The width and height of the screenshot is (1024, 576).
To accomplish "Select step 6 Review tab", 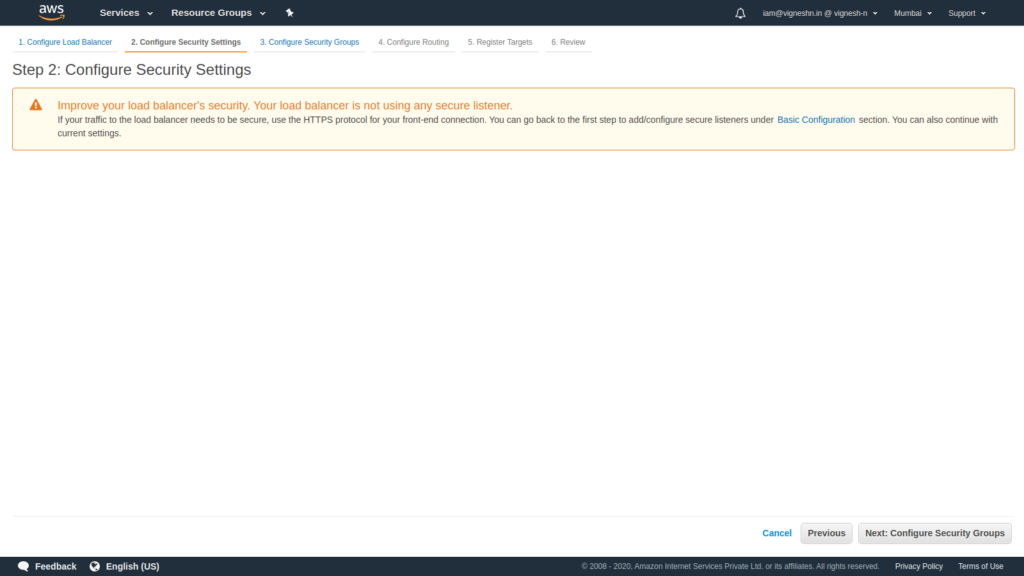I will coord(568,42).
